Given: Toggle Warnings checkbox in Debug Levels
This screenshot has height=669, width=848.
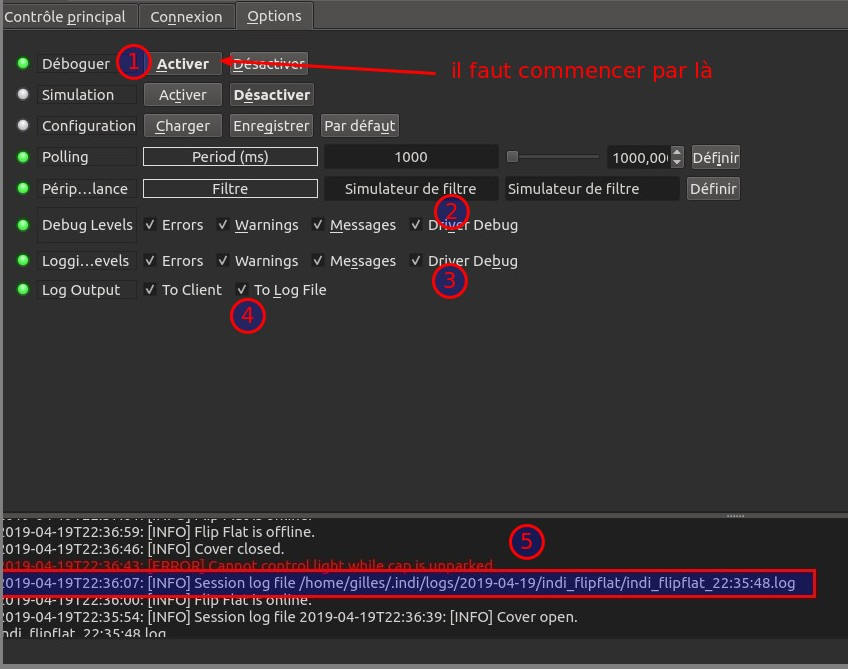Looking at the screenshot, I should [x=222, y=224].
